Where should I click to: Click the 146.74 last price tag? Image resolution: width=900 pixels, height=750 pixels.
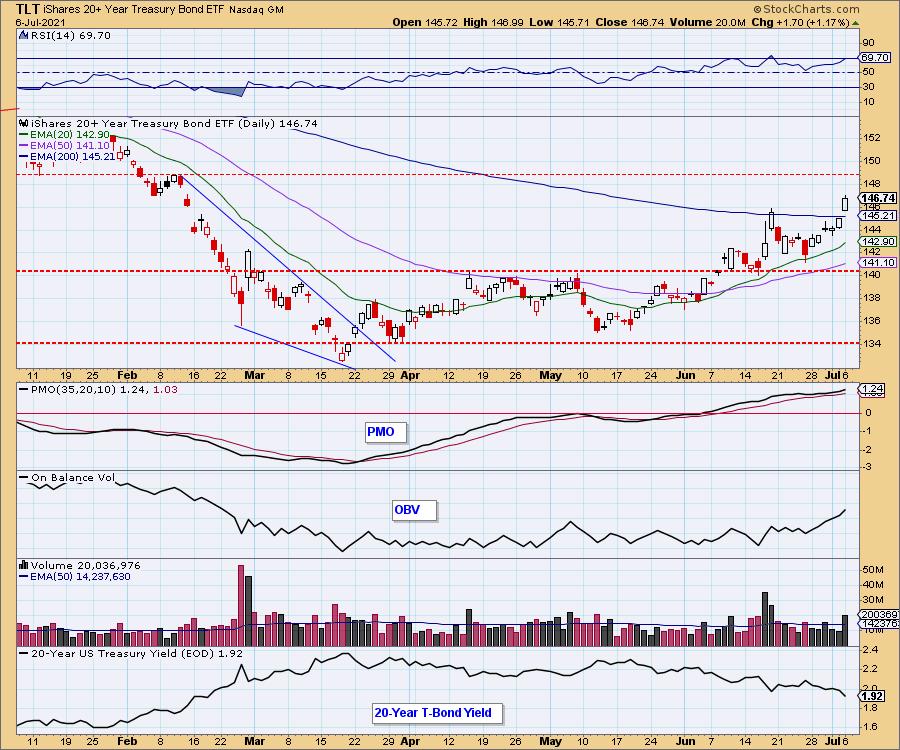pyautogui.click(x=878, y=198)
